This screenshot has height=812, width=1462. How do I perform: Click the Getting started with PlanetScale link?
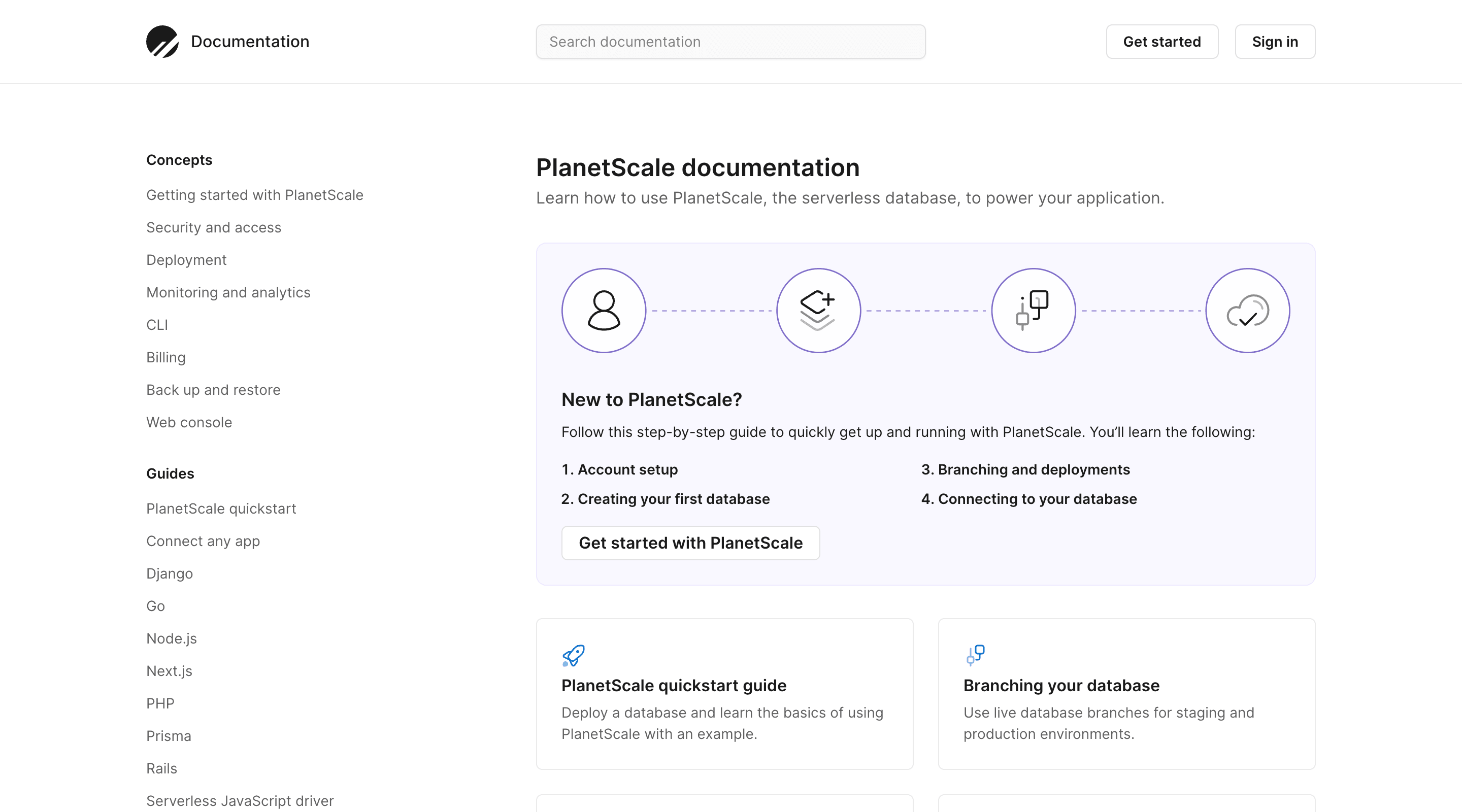(x=254, y=194)
